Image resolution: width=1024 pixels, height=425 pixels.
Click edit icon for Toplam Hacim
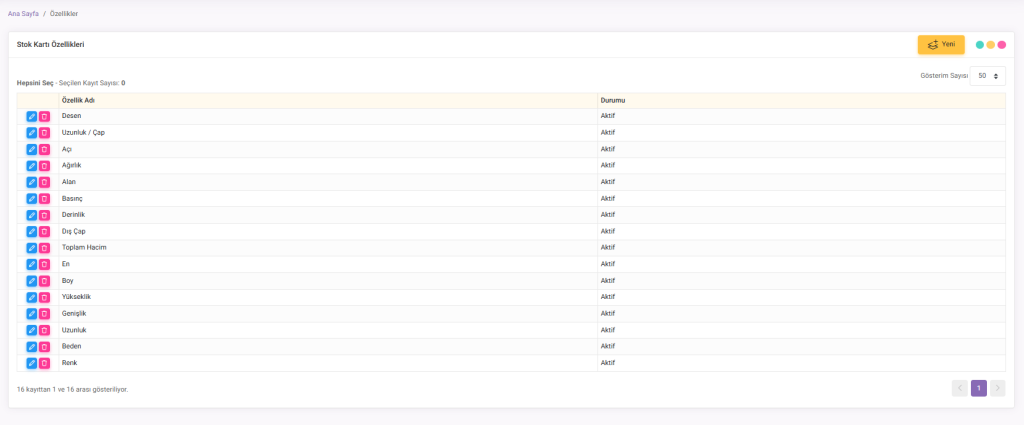[32, 248]
